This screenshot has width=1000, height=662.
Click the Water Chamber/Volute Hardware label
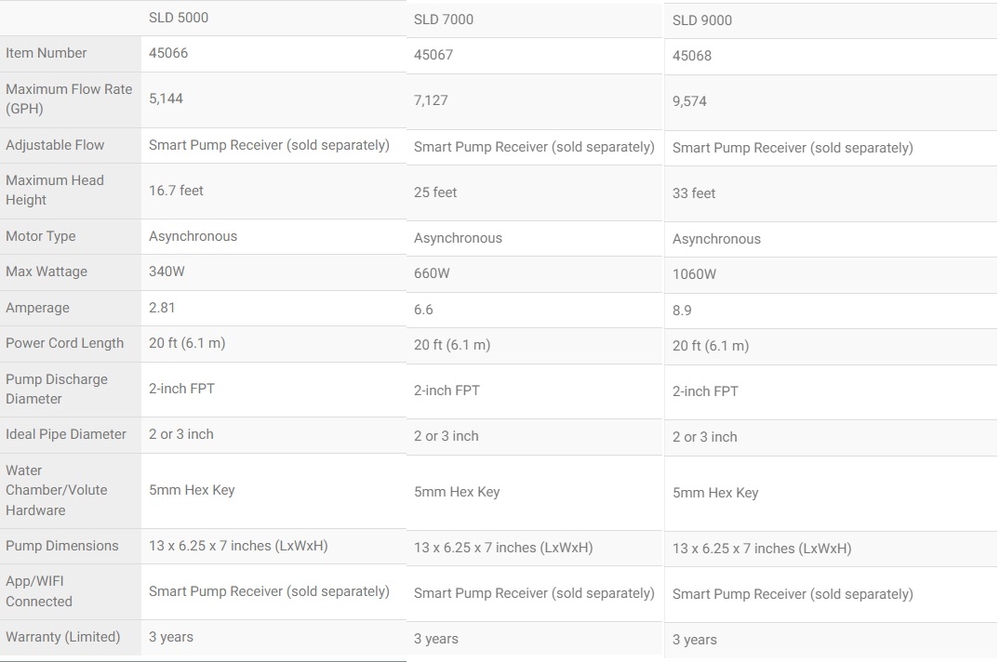pyautogui.click(x=57, y=490)
